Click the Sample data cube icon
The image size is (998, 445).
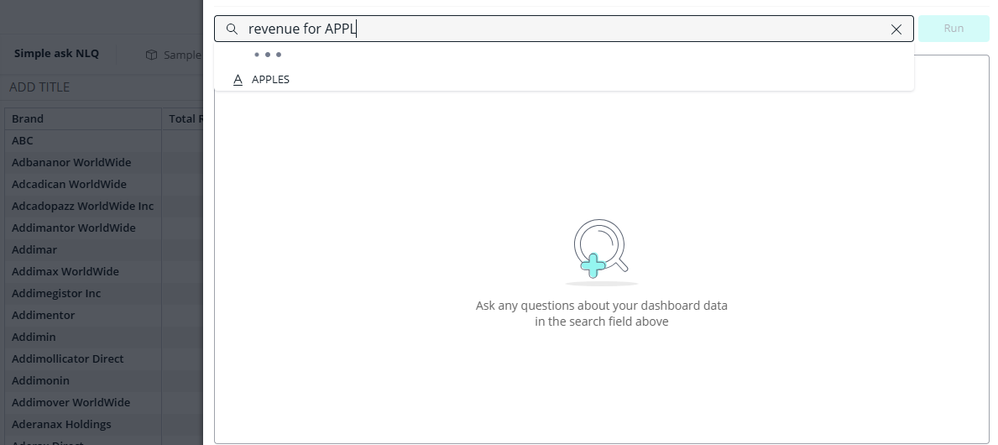(152, 55)
